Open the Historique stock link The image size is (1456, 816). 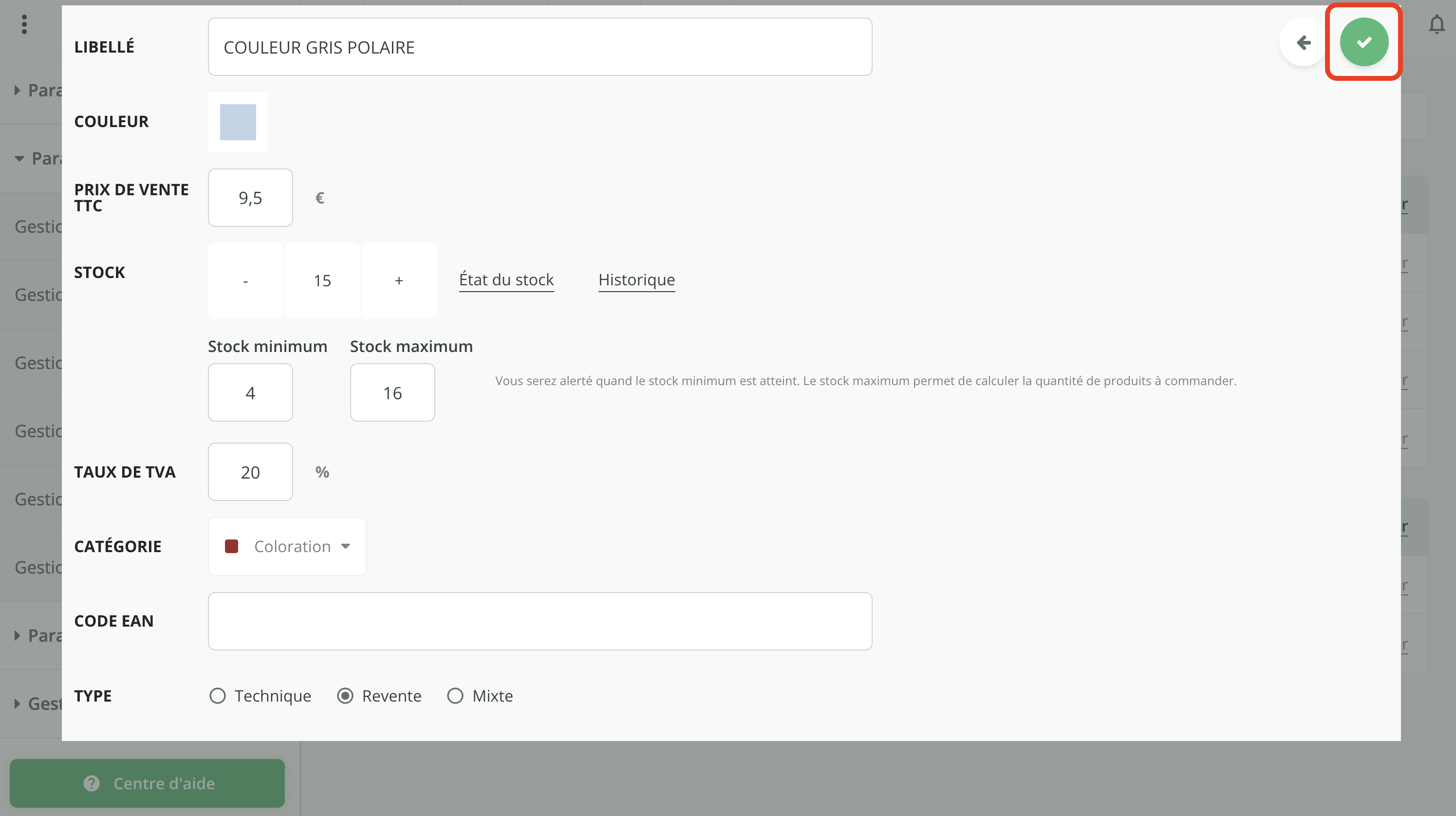point(636,280)
